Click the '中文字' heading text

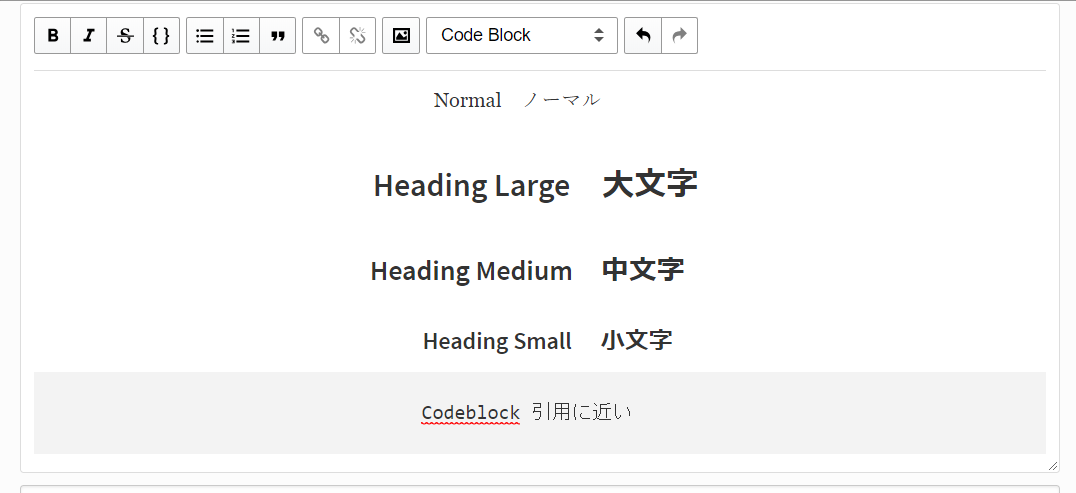pyautogui.click(x=643, y=269)
